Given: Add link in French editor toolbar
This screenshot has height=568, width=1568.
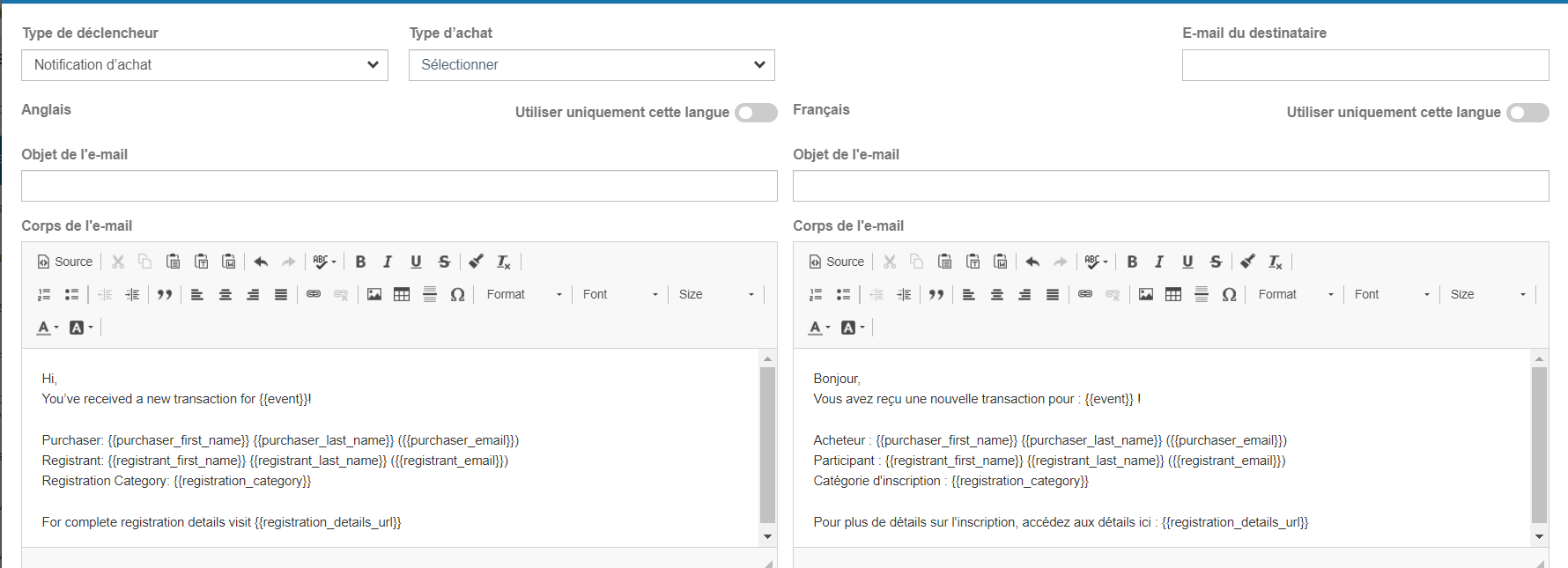Looking at the screenshot, I should 1085,294.
